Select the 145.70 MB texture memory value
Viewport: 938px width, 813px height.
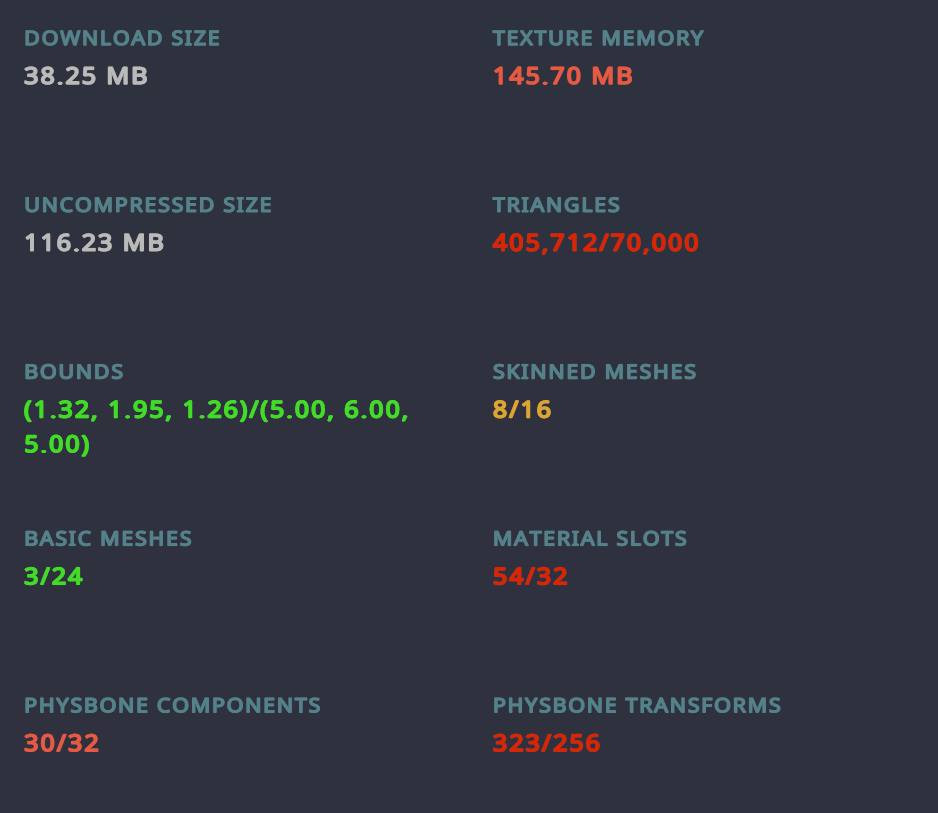click(x=563, y=77)
